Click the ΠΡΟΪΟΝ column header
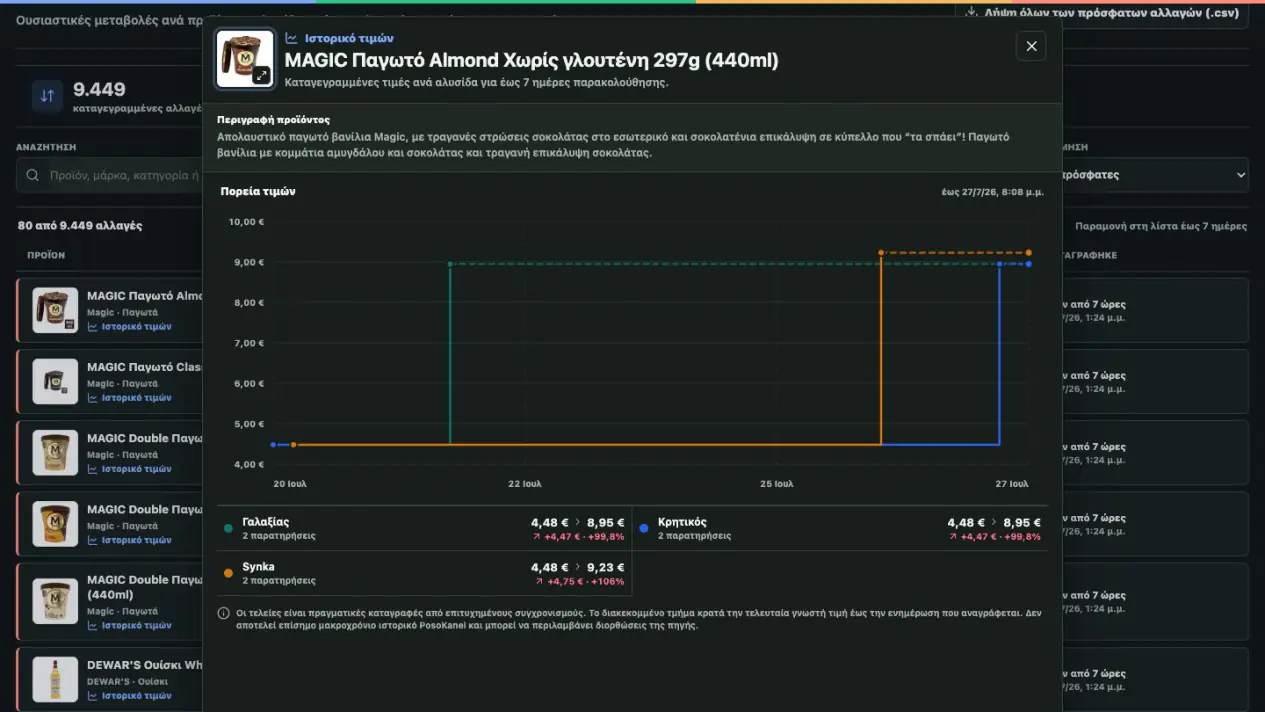The width and height of the screenshot is (1265, 712). tap(46, 255)
